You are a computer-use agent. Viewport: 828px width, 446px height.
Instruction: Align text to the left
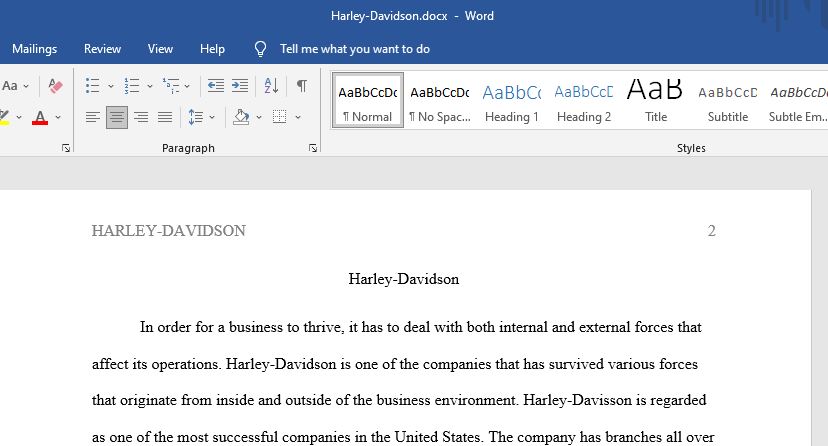click(93, 117)
